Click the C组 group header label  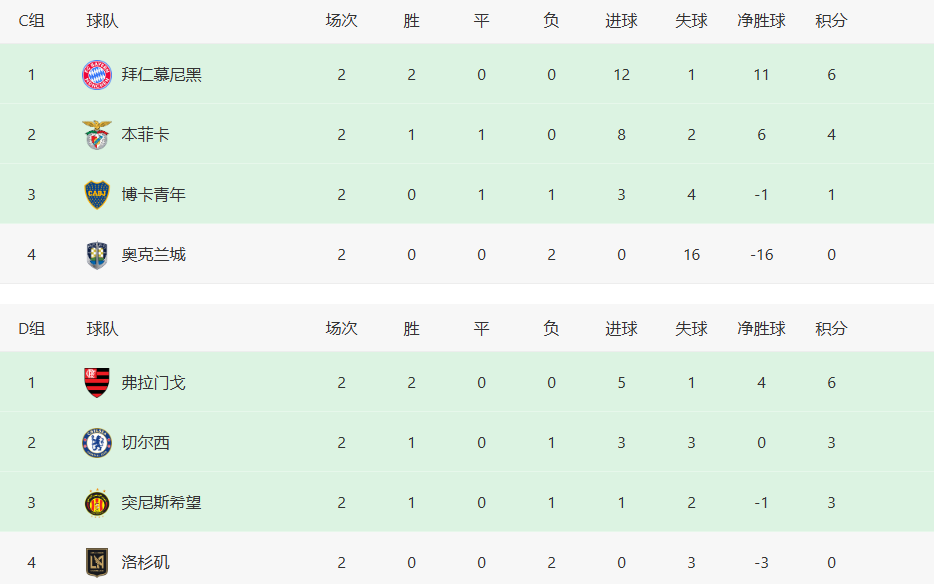tap(32, 21)
